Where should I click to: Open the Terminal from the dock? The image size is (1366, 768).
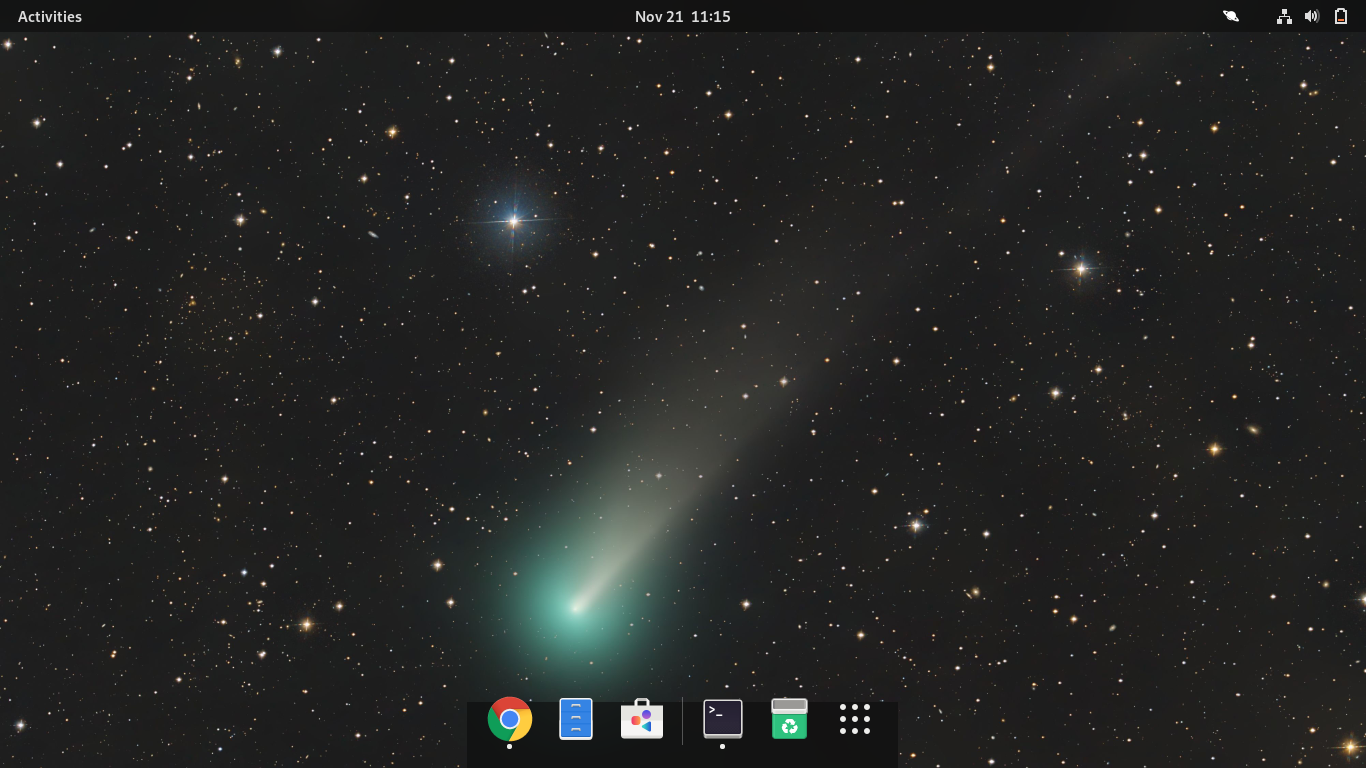(x=723, y=719)
